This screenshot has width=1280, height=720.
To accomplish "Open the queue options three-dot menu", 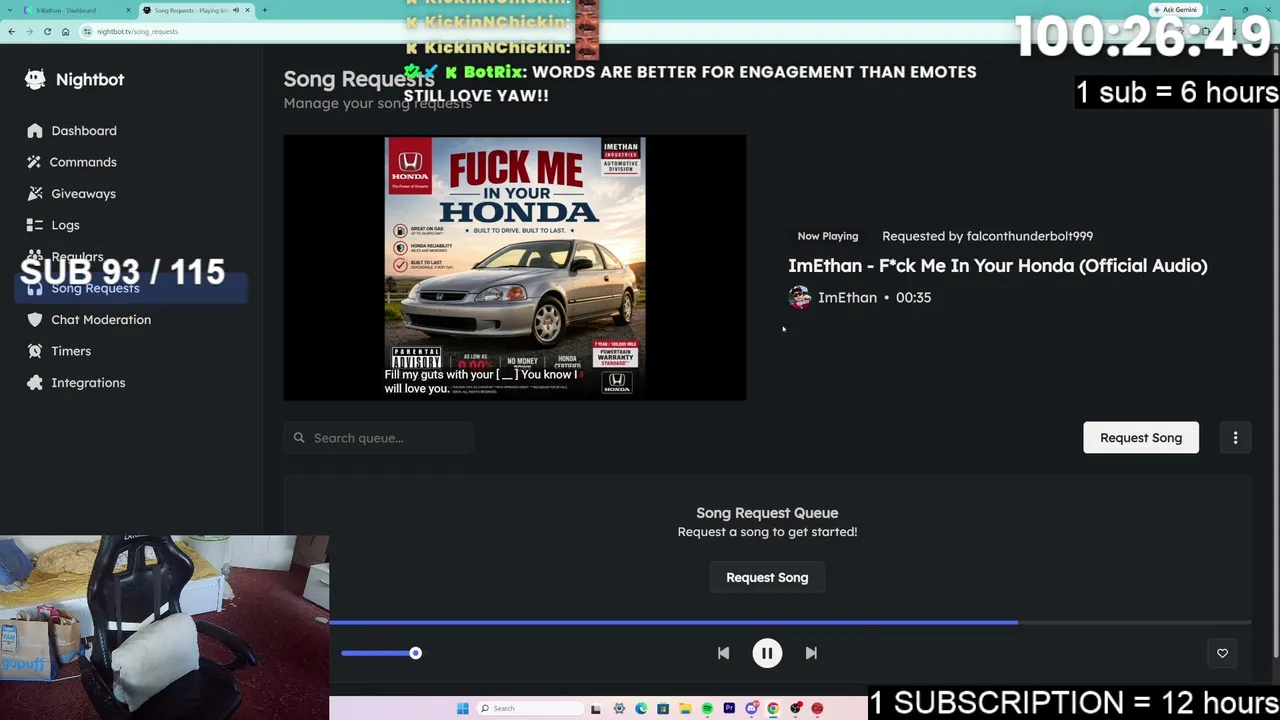I will point(1235,438).
